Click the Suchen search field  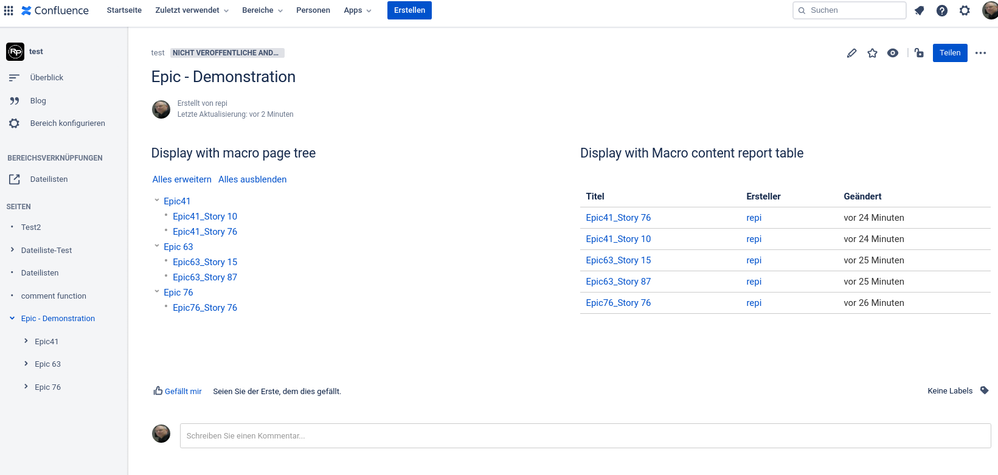pyautogui.click(x=850, y=10)
